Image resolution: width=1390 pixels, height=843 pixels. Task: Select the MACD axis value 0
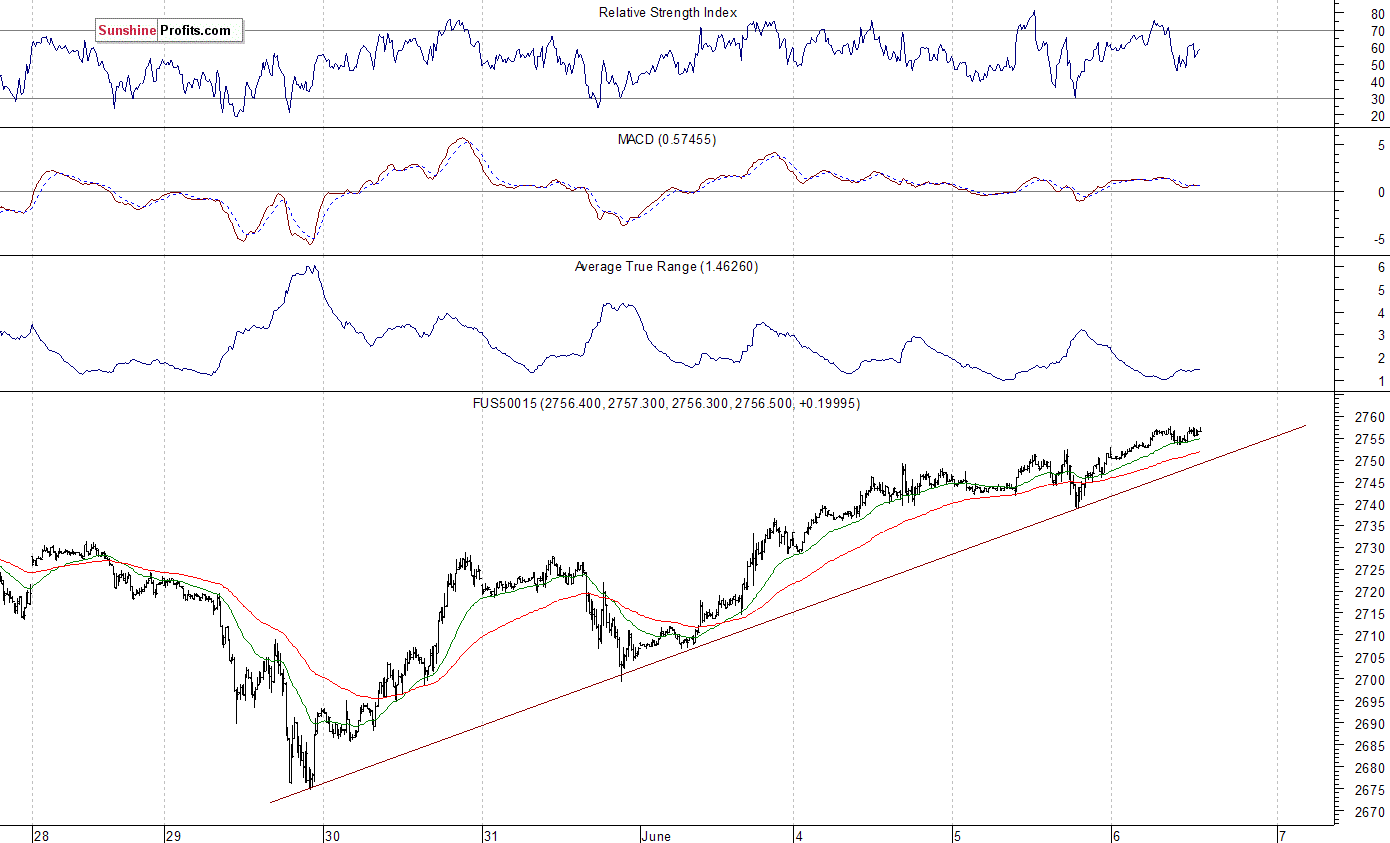[x=1381, y=192]
